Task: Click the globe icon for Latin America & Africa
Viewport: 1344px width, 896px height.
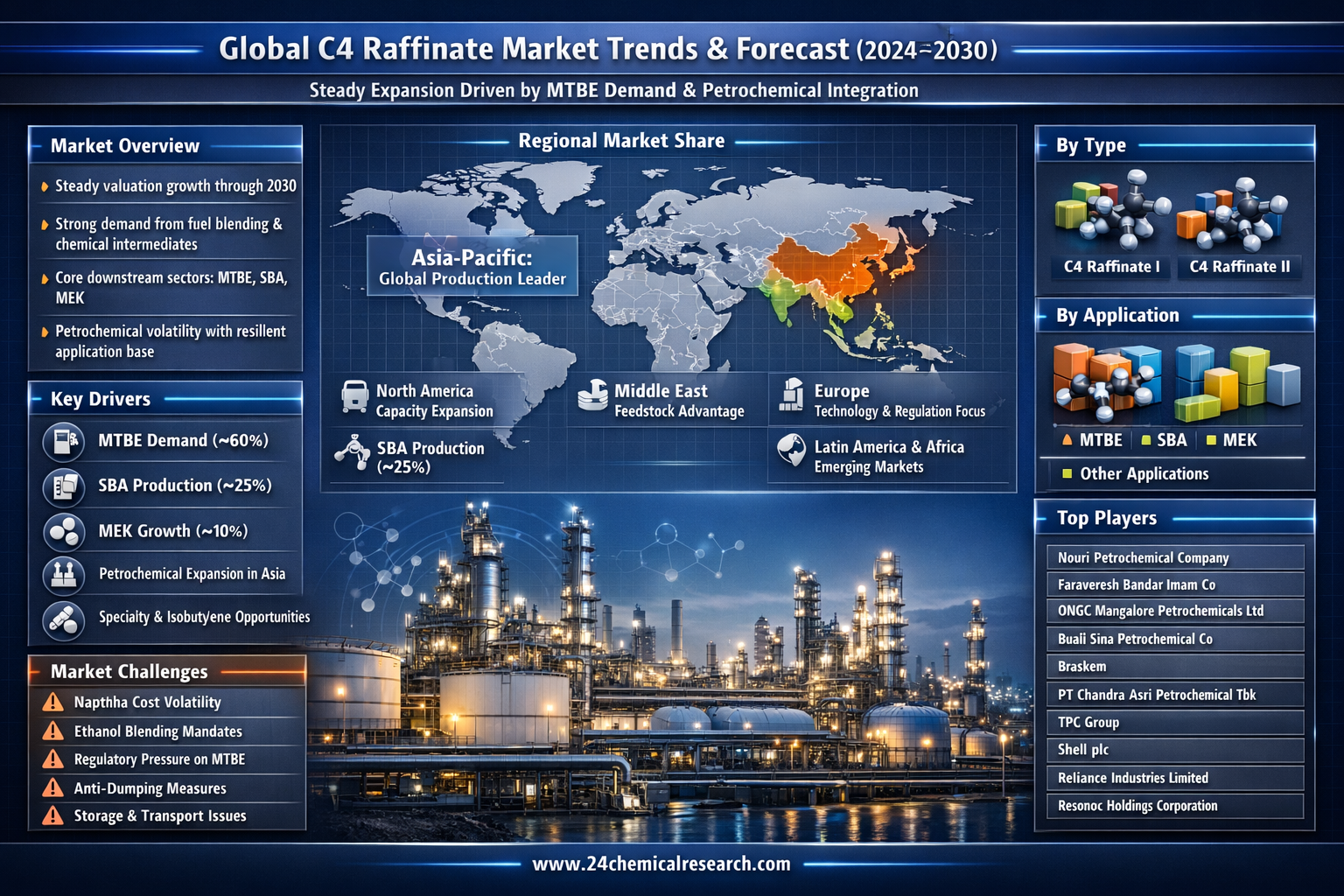Action: click(x=792, y=451)
